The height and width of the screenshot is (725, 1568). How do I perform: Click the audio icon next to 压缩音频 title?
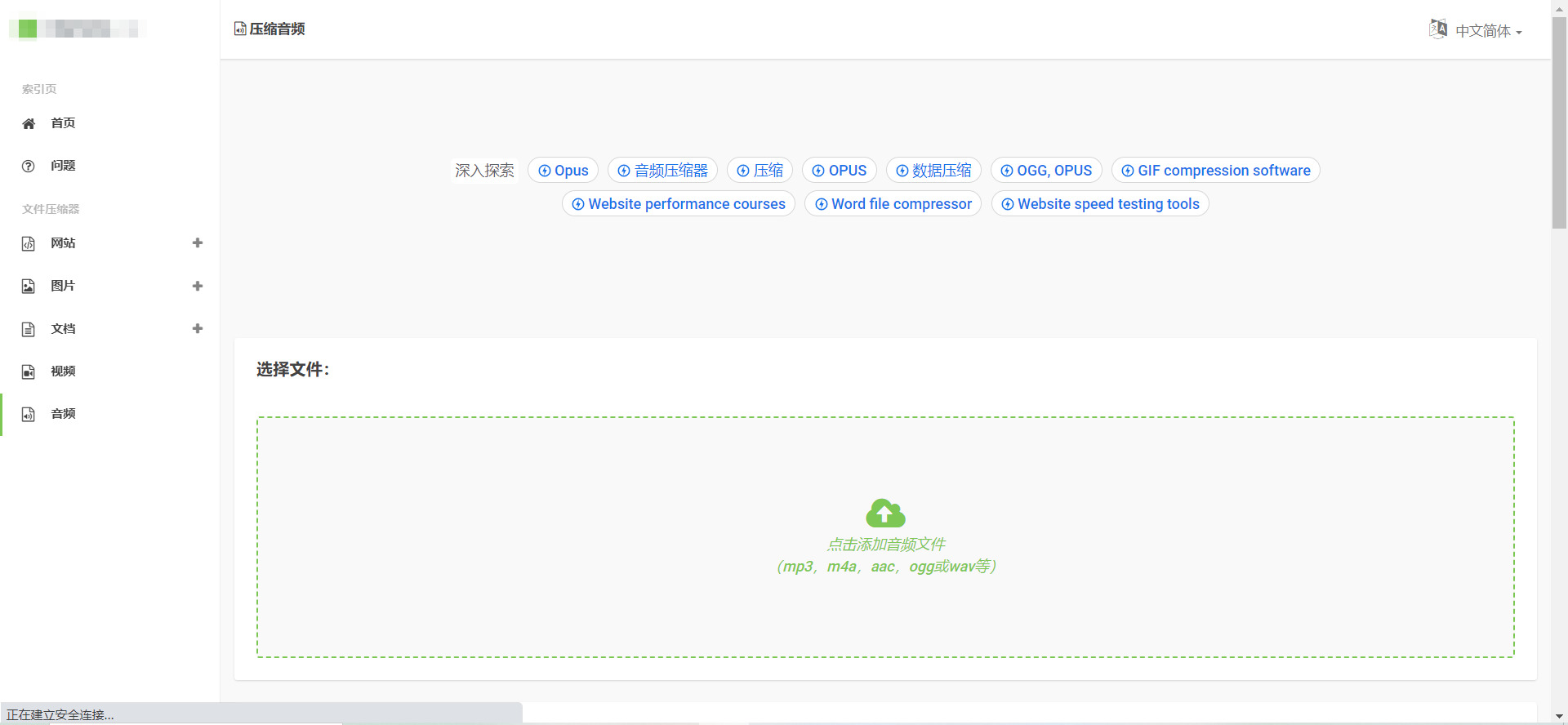tap(240, 29)
